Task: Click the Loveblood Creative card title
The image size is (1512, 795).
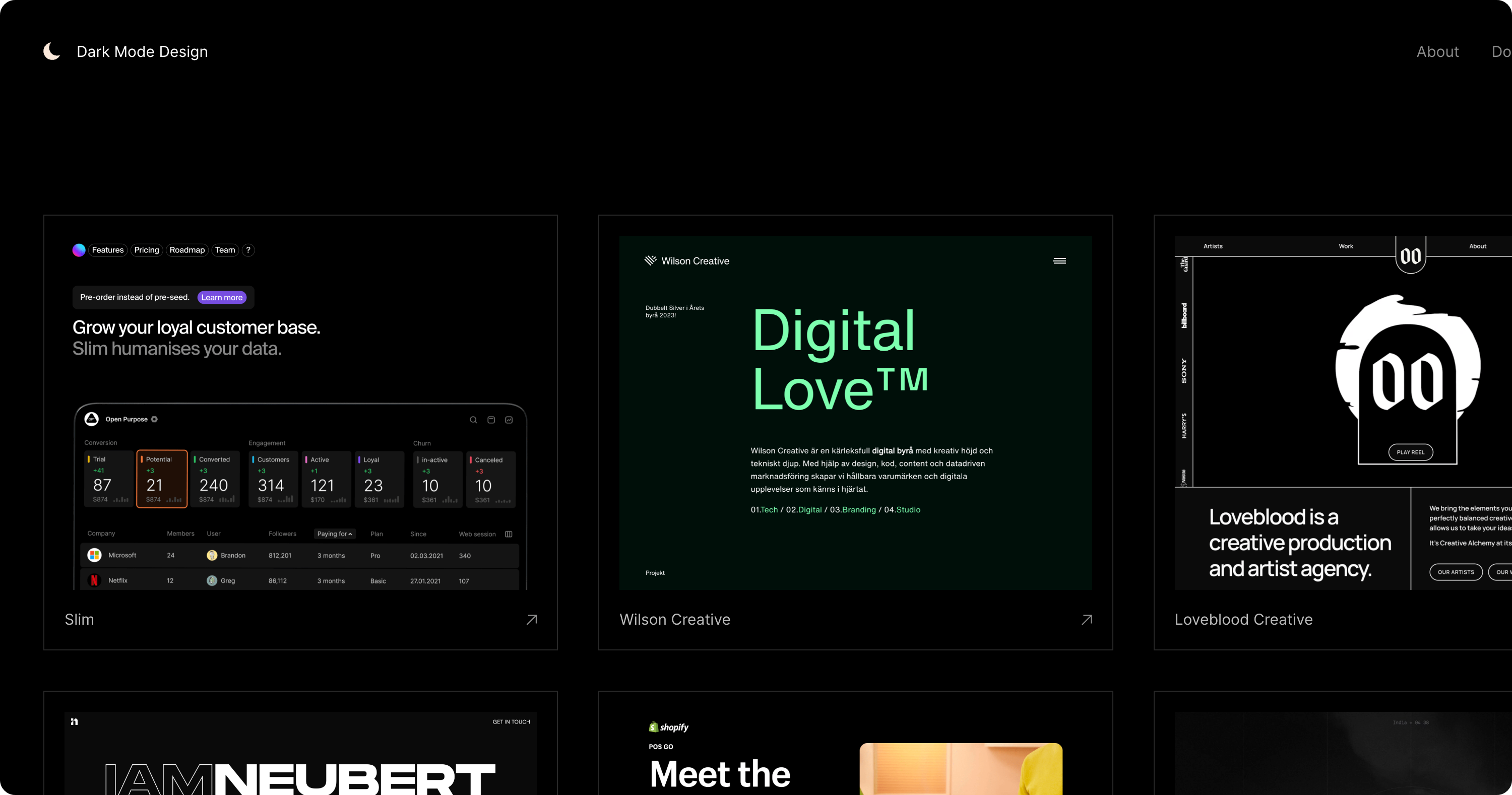Action: [1244, 620]
